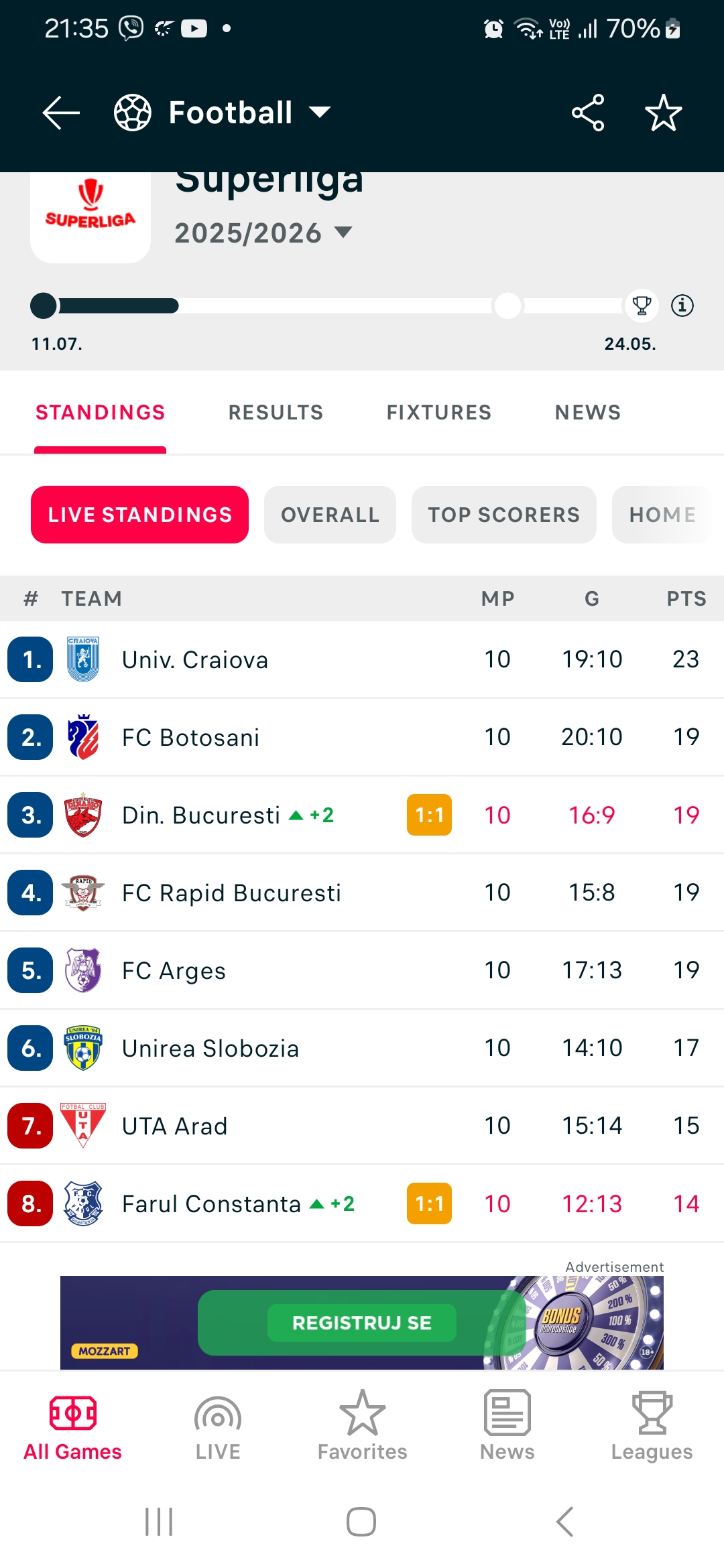Show the TOP SCORERS list
This screenshot has width=724, height=1568.
(504, 515)
